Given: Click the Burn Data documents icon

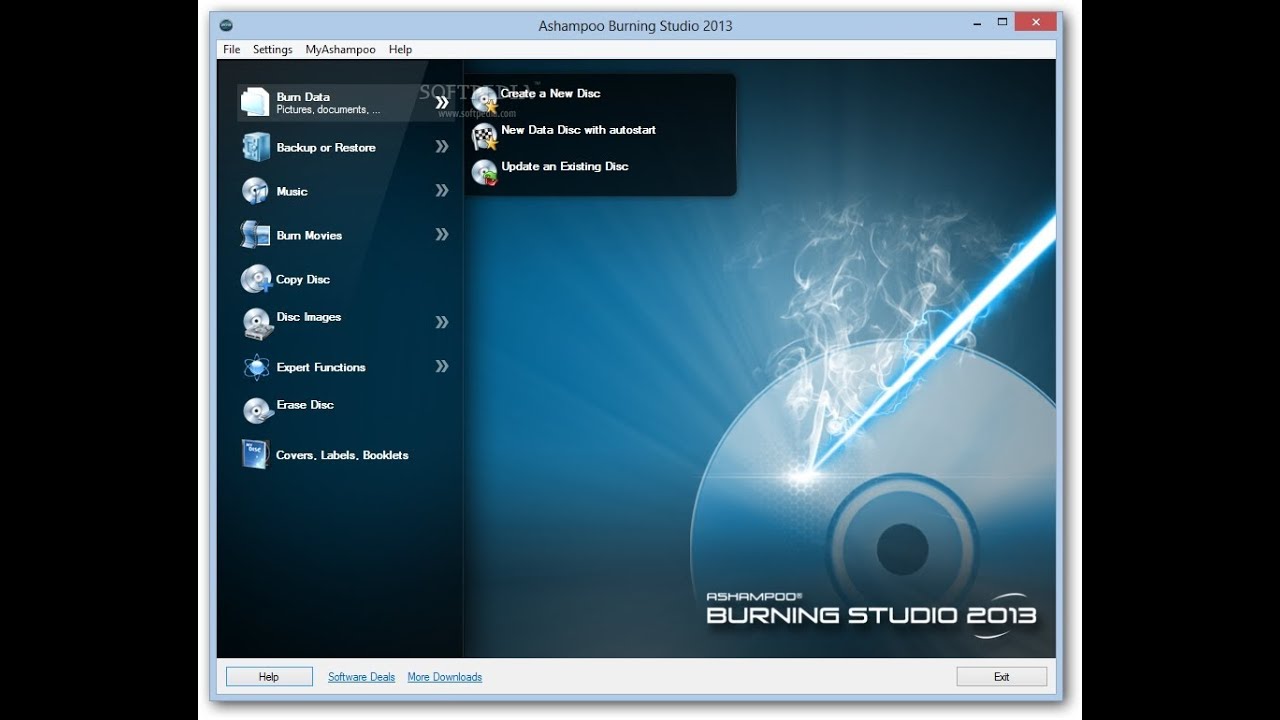Looking at the screenshot, I should pos(255,102).
